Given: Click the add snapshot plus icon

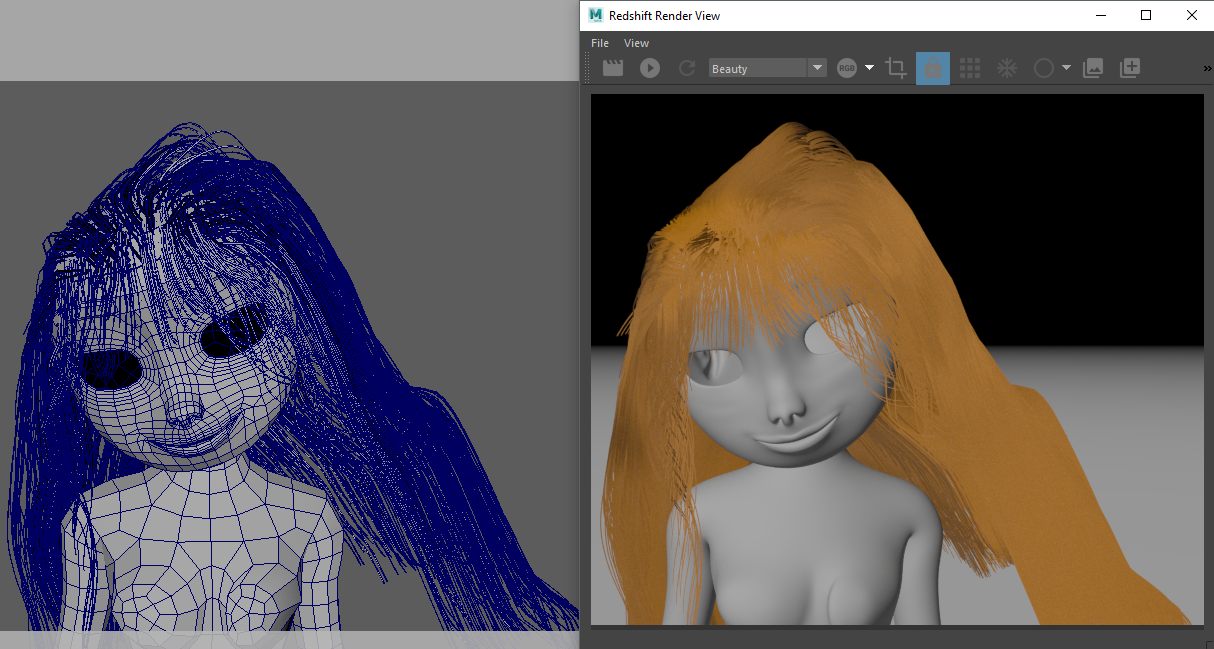Looking at the screenshot, I should pos(1130,68).
